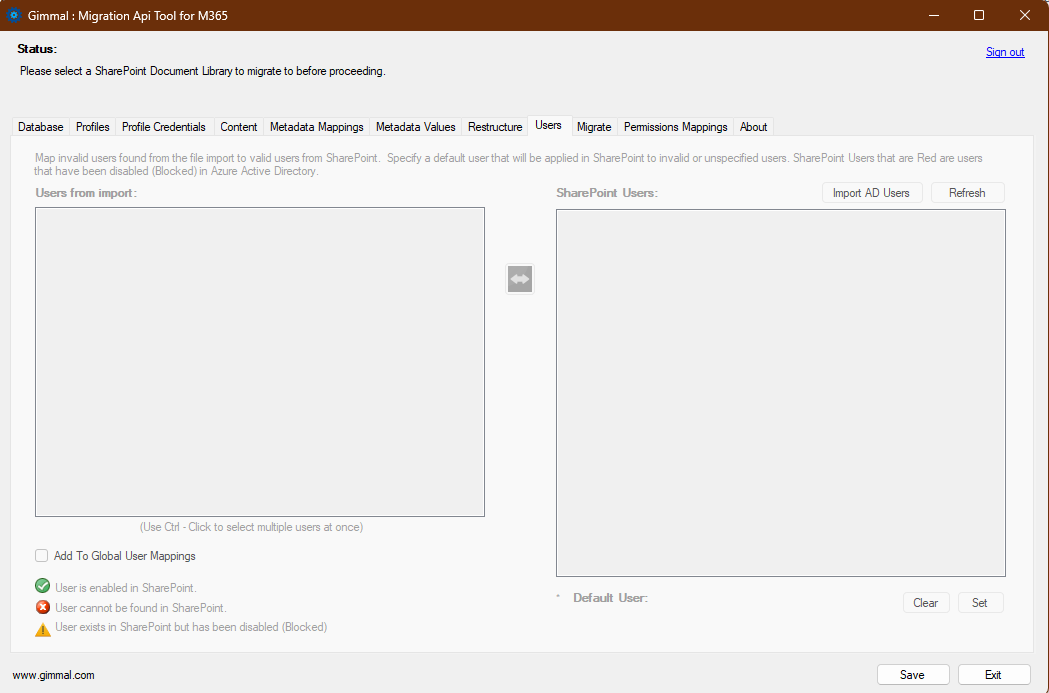Click the green check enabled-user legend icon
The height and width of the screenshot is (693, 1049).
pyautogui.click(x=41, y=586)
